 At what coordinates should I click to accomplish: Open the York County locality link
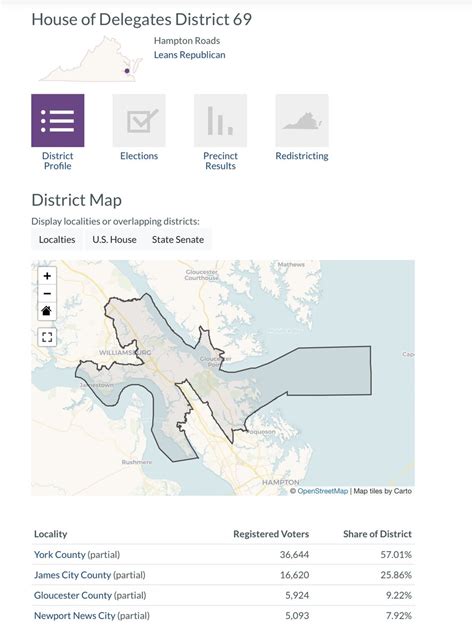[x=60, y=555]
